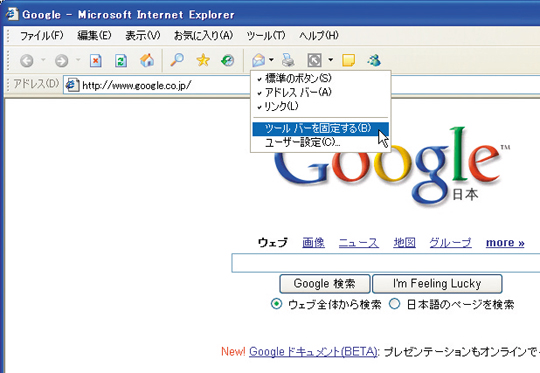Image resolution: width=540 pixels, height=373 pixels.
Task: Expand the Mail icon dropdown arrow
Action: 271,60
